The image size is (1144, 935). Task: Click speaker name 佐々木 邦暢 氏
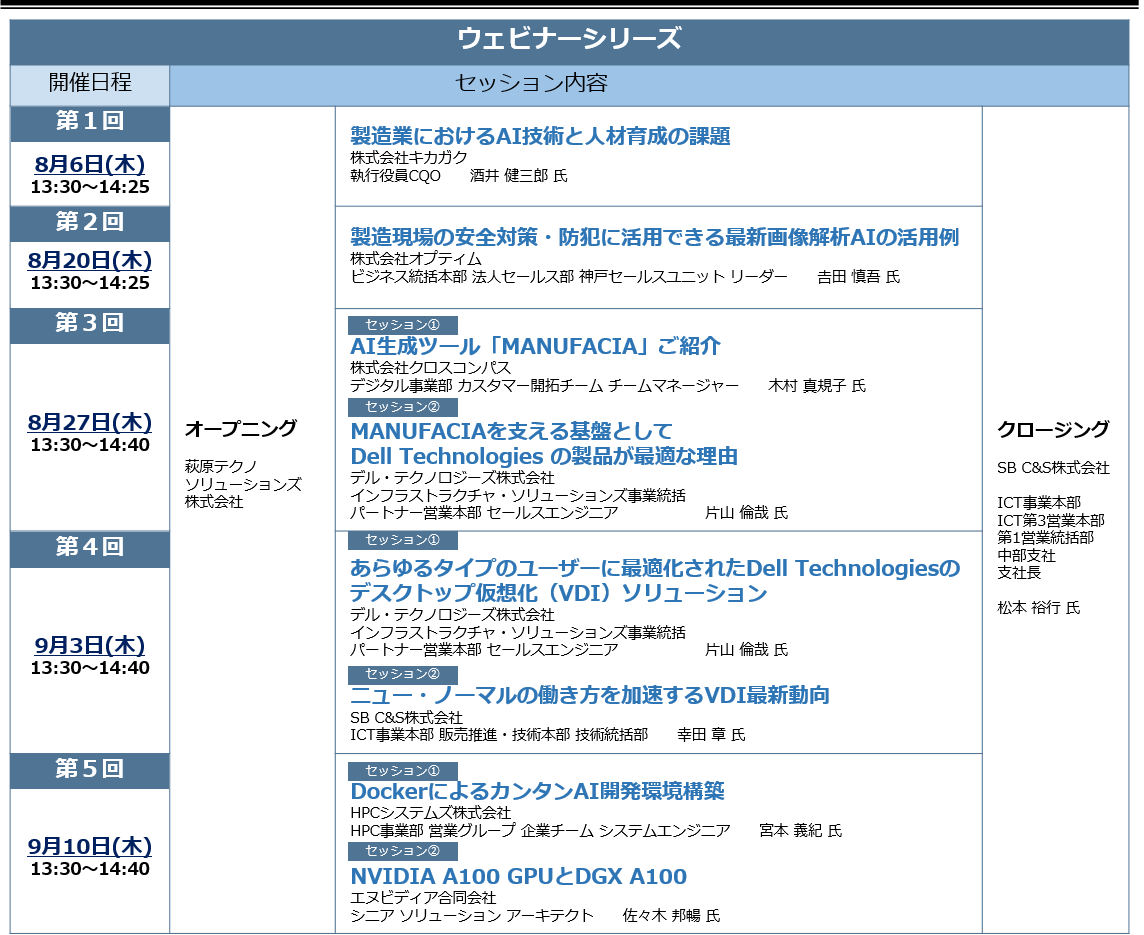point(670,916)
